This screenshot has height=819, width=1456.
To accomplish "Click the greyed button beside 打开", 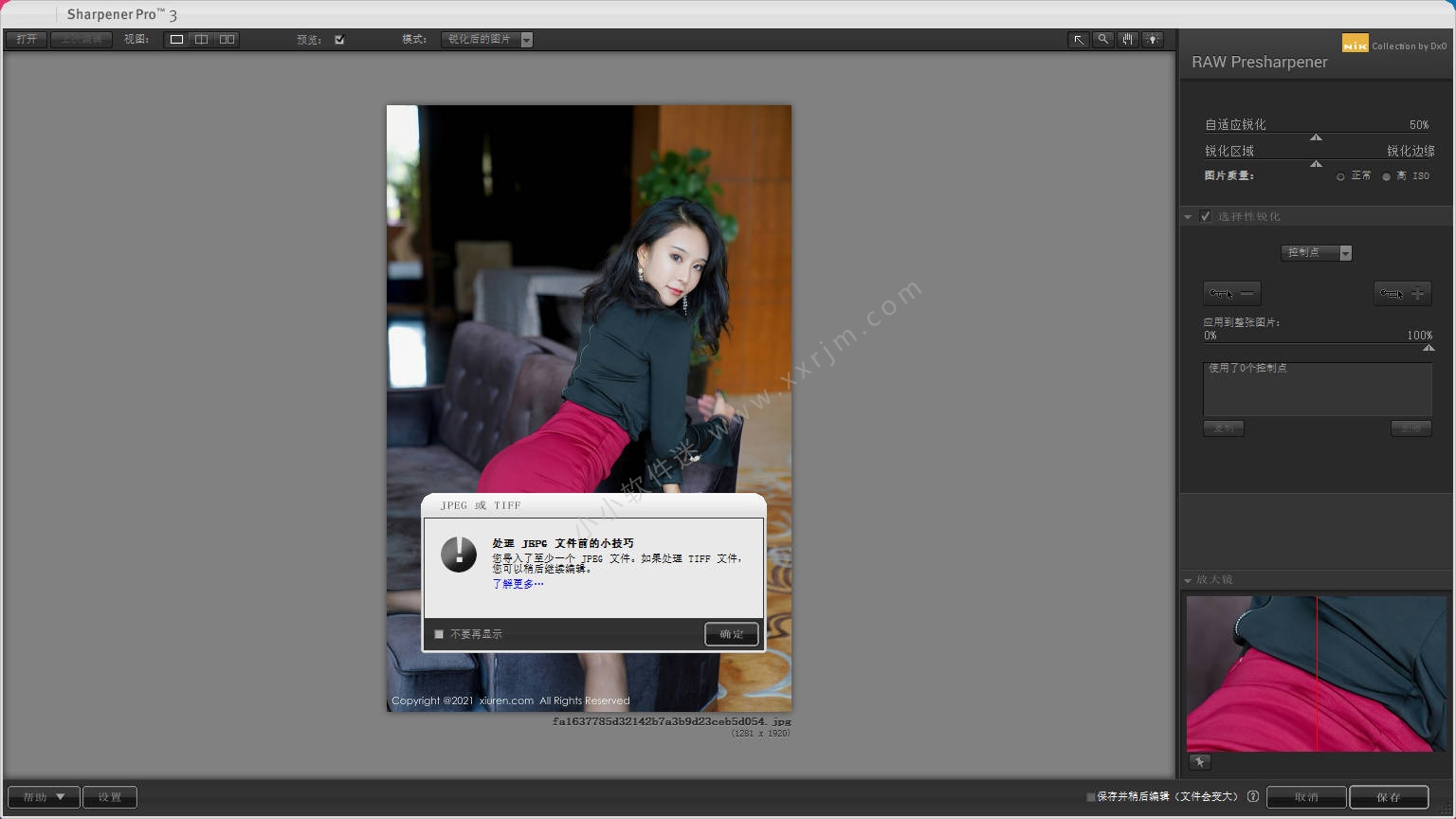I will click(x=82, y=40).
